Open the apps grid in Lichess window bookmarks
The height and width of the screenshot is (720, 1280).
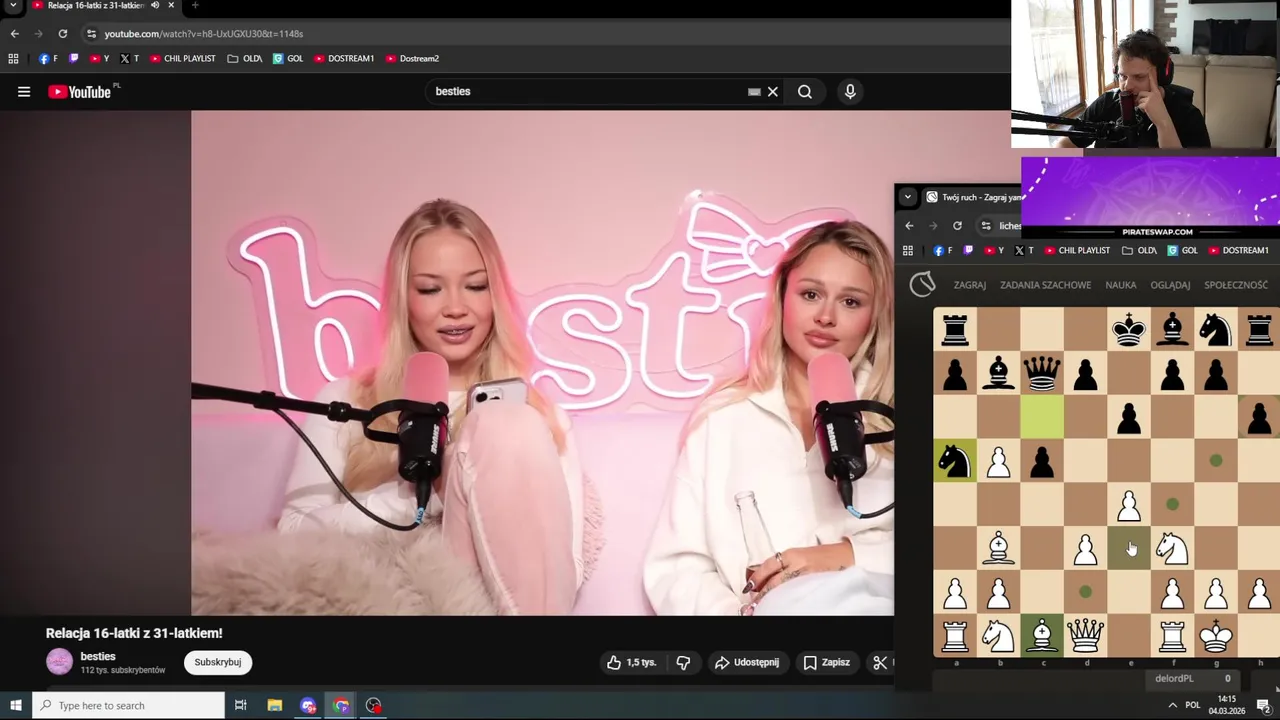point(908,251)
